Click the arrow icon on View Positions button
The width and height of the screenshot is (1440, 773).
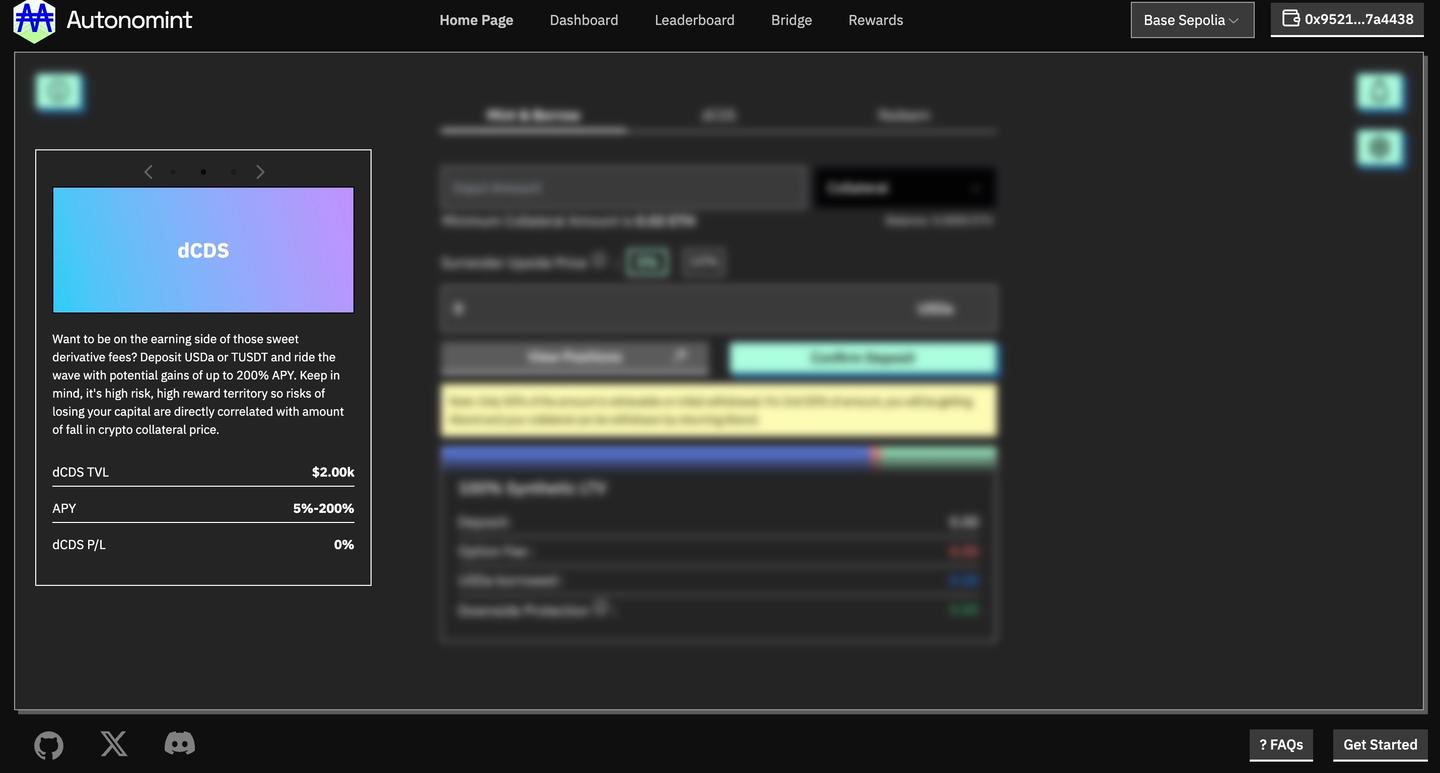point(681,356)
